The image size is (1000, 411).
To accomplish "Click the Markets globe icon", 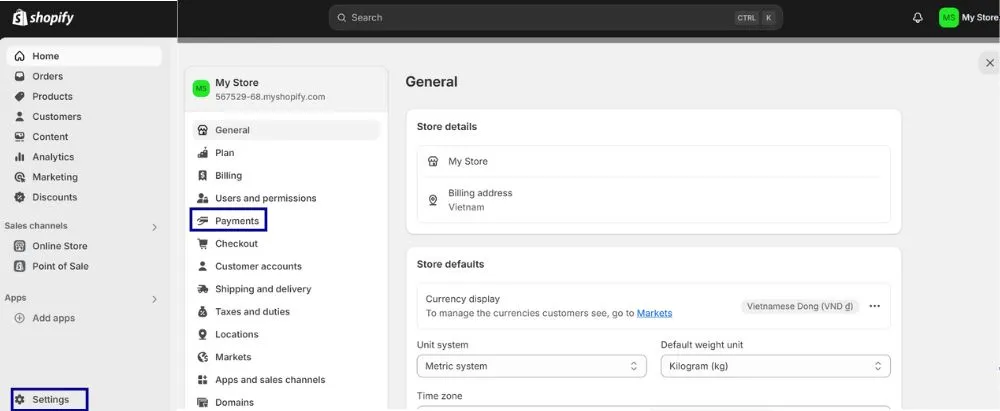I will click(203, 357).
